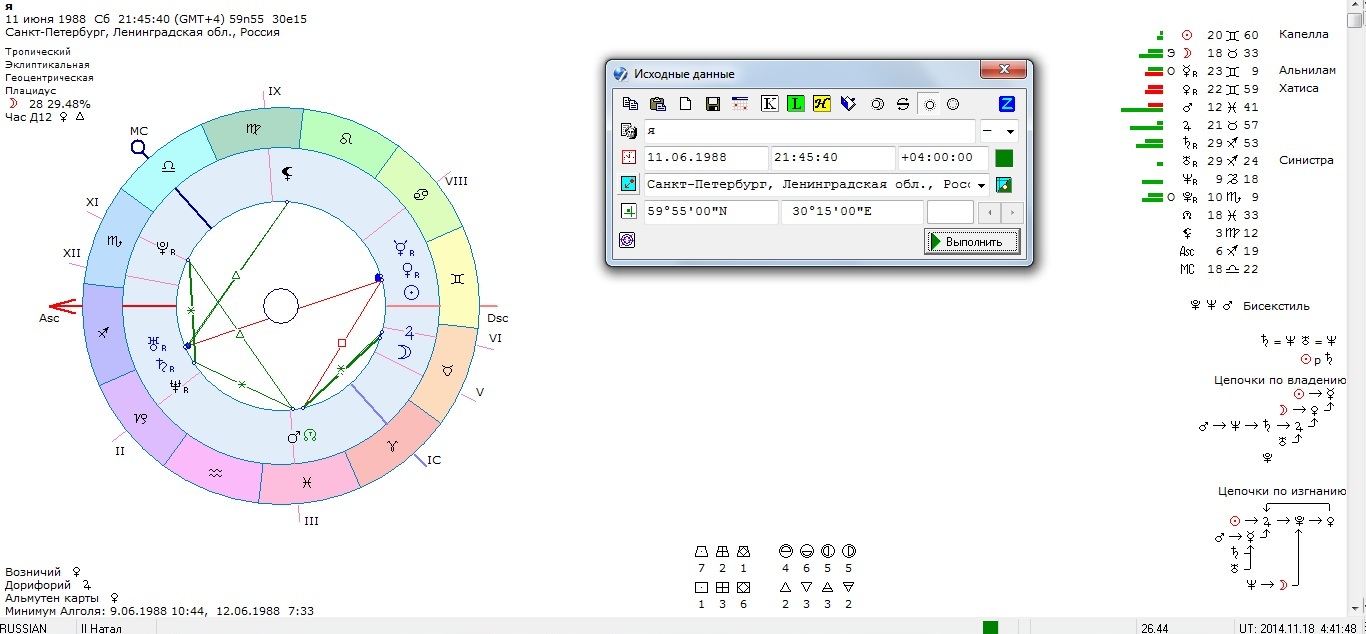
Task: Click the blue Z icon
Action: coord(1007,104)
